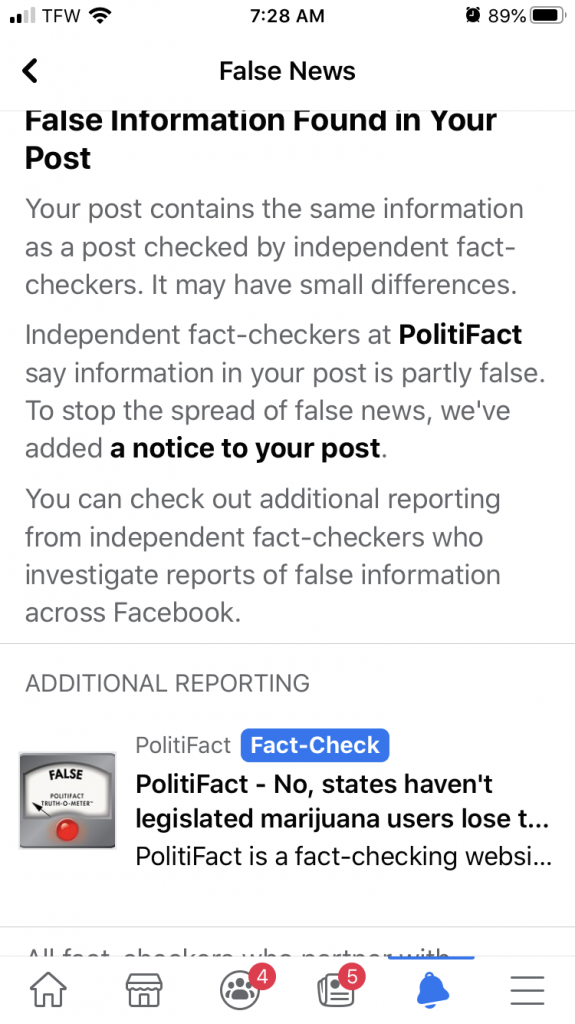575x1024 pixels.
Task: Tap the PolitiFact Truth-O-Meter FALSE thumbnail
Action: pos(67,801)
